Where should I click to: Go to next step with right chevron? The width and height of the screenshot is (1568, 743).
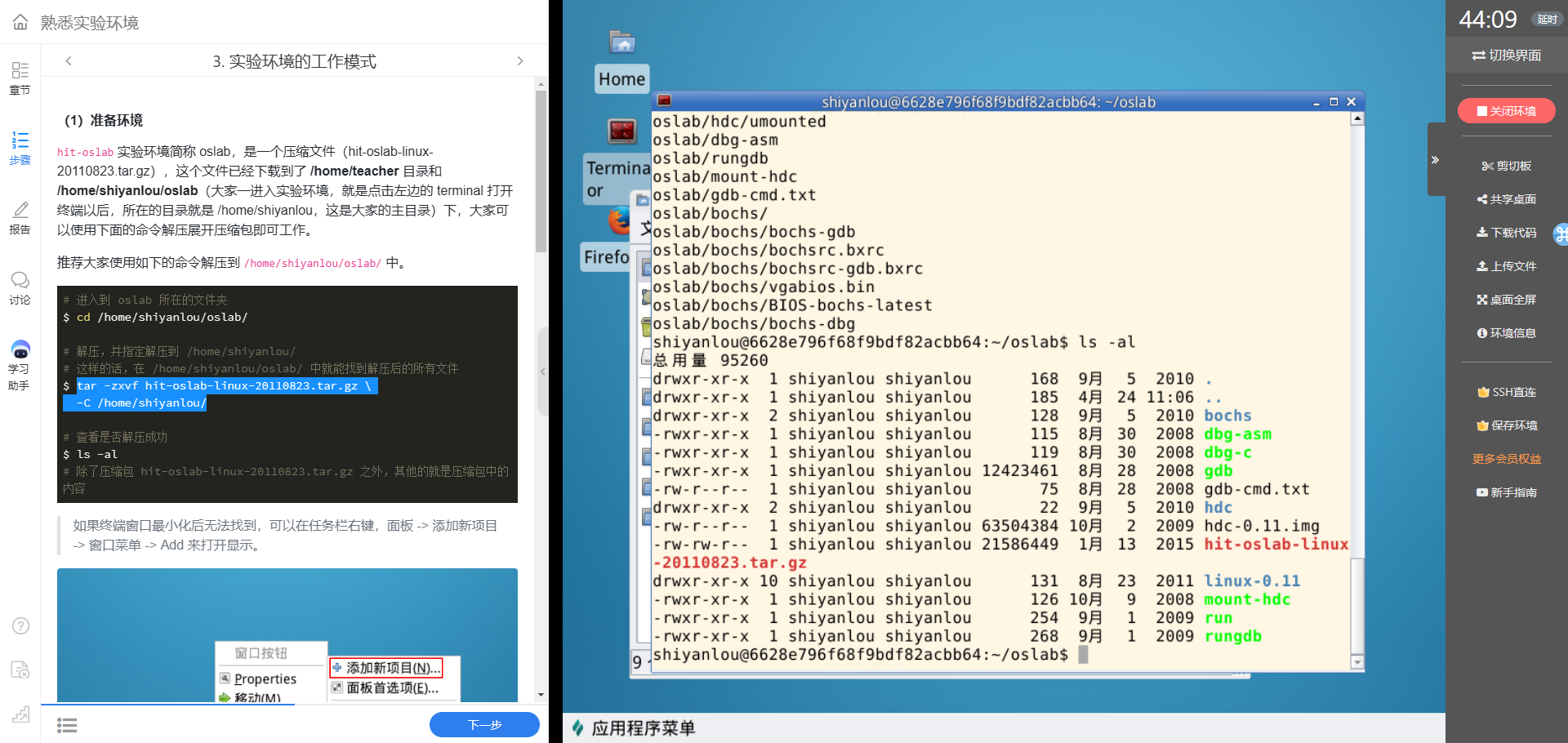click(x=520, y=61)
